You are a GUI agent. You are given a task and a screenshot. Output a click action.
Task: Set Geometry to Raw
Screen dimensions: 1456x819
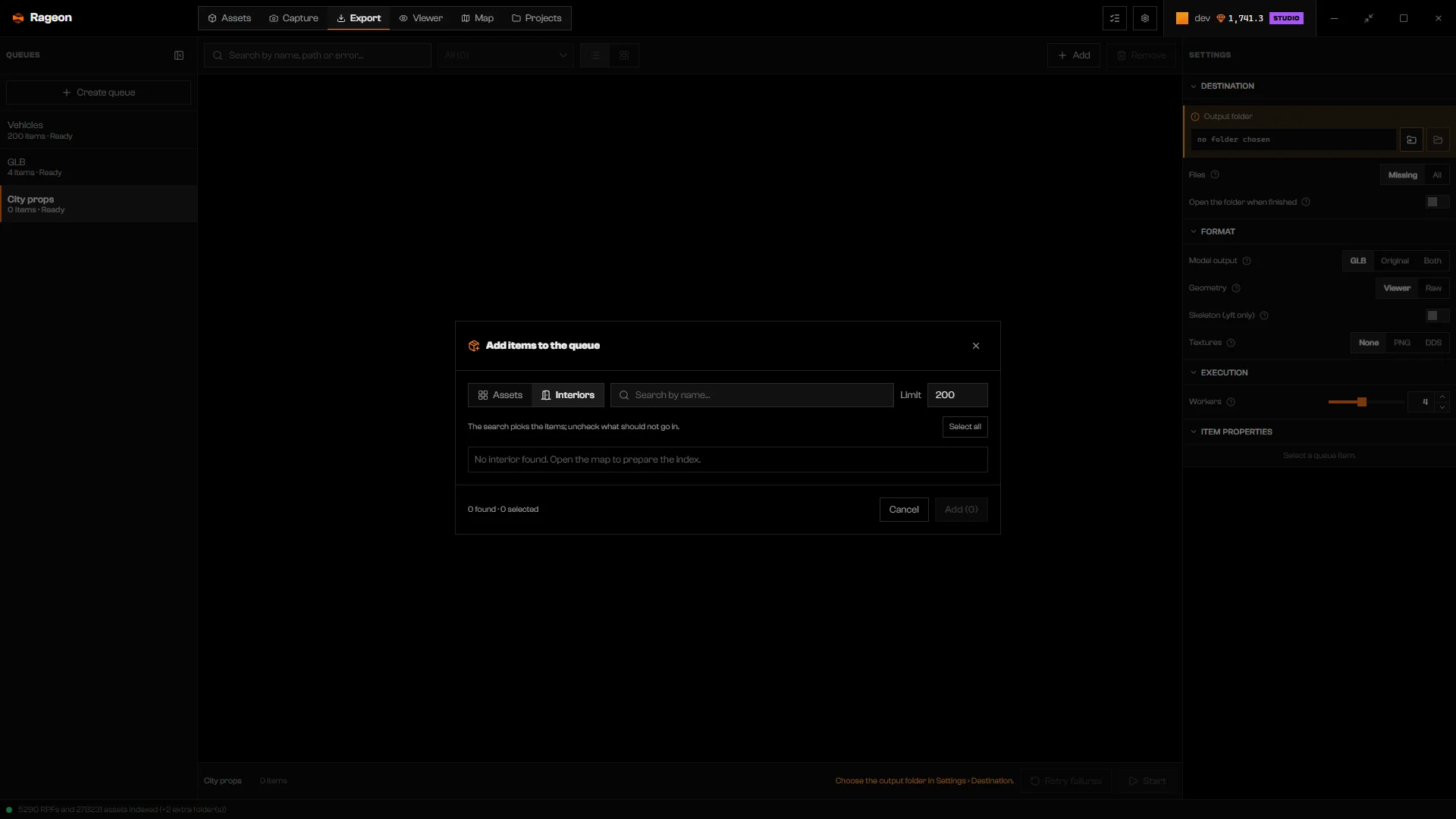1433,288
